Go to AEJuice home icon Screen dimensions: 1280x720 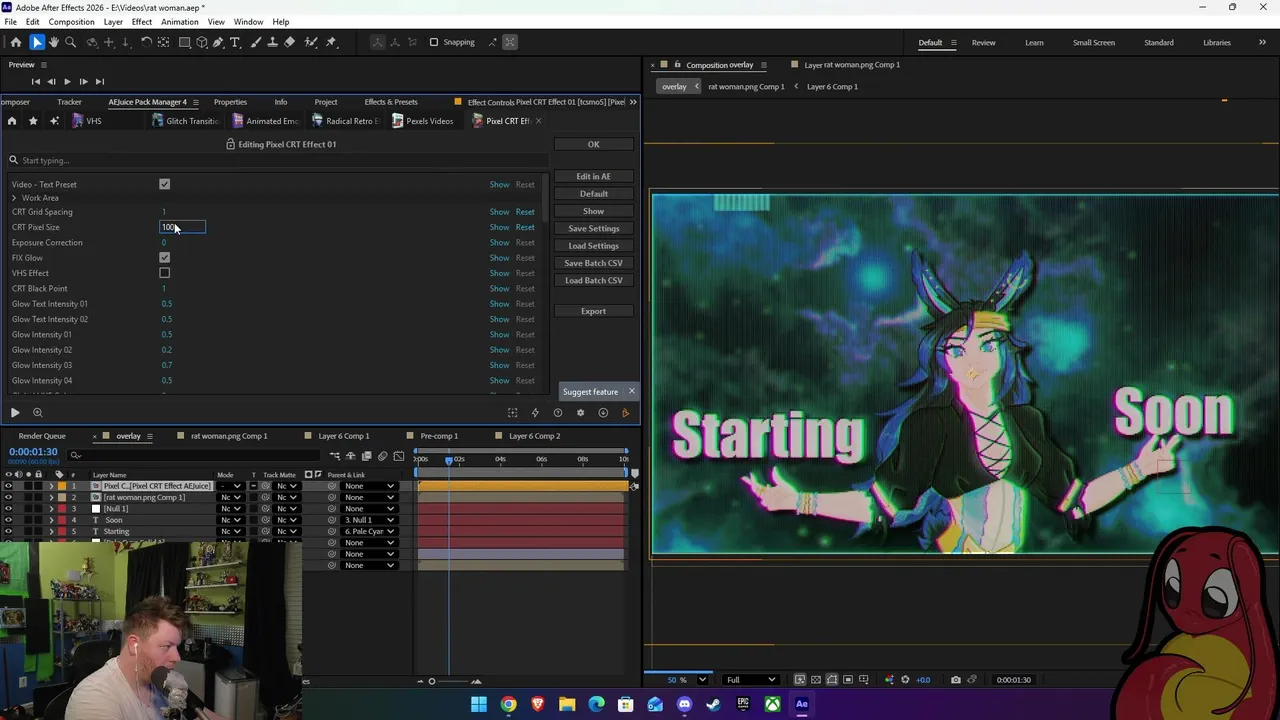[x=12, y=121]
